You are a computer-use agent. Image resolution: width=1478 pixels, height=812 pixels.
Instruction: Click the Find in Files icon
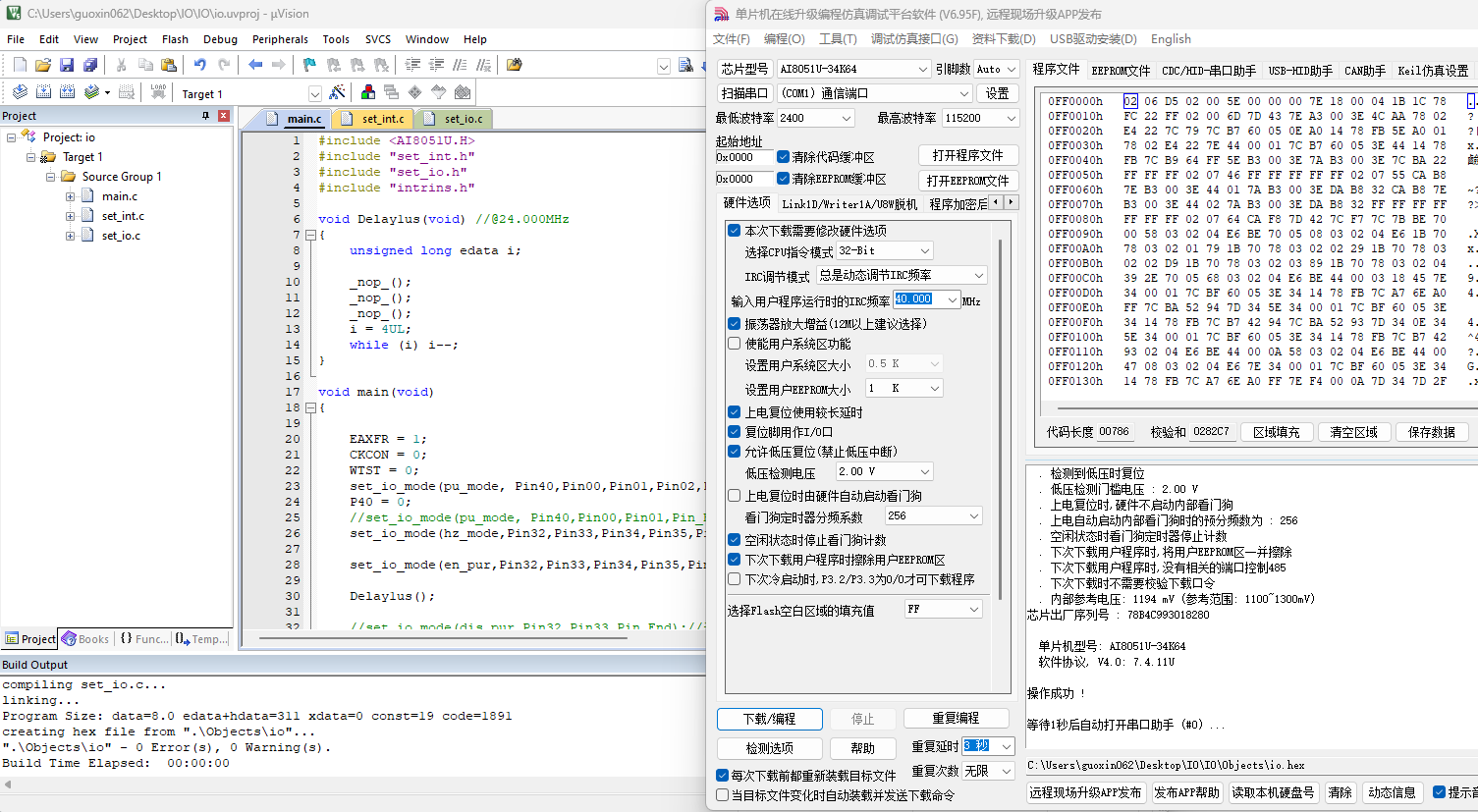click(514, 65)
